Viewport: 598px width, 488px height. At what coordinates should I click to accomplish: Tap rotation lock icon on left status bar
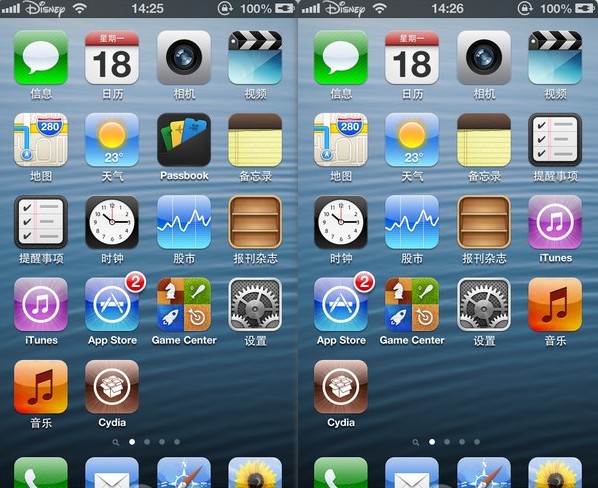pyautogui.click(x=225, y=8)
